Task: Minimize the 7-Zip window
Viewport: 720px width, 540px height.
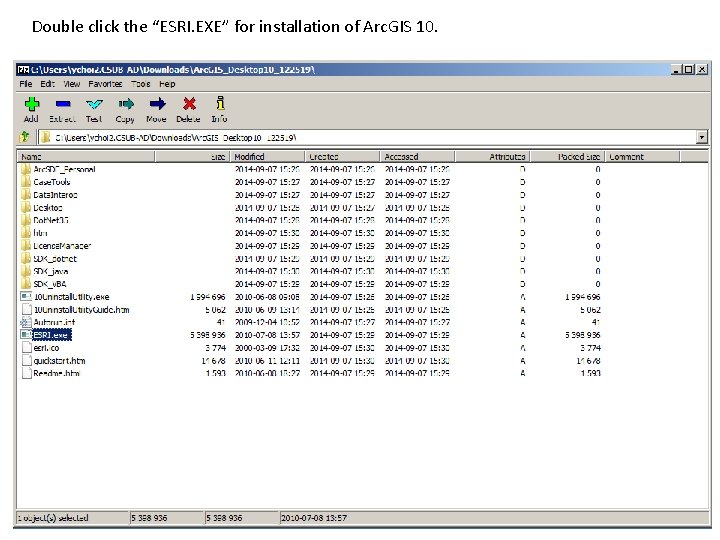Action: click(x=675, y=70)
